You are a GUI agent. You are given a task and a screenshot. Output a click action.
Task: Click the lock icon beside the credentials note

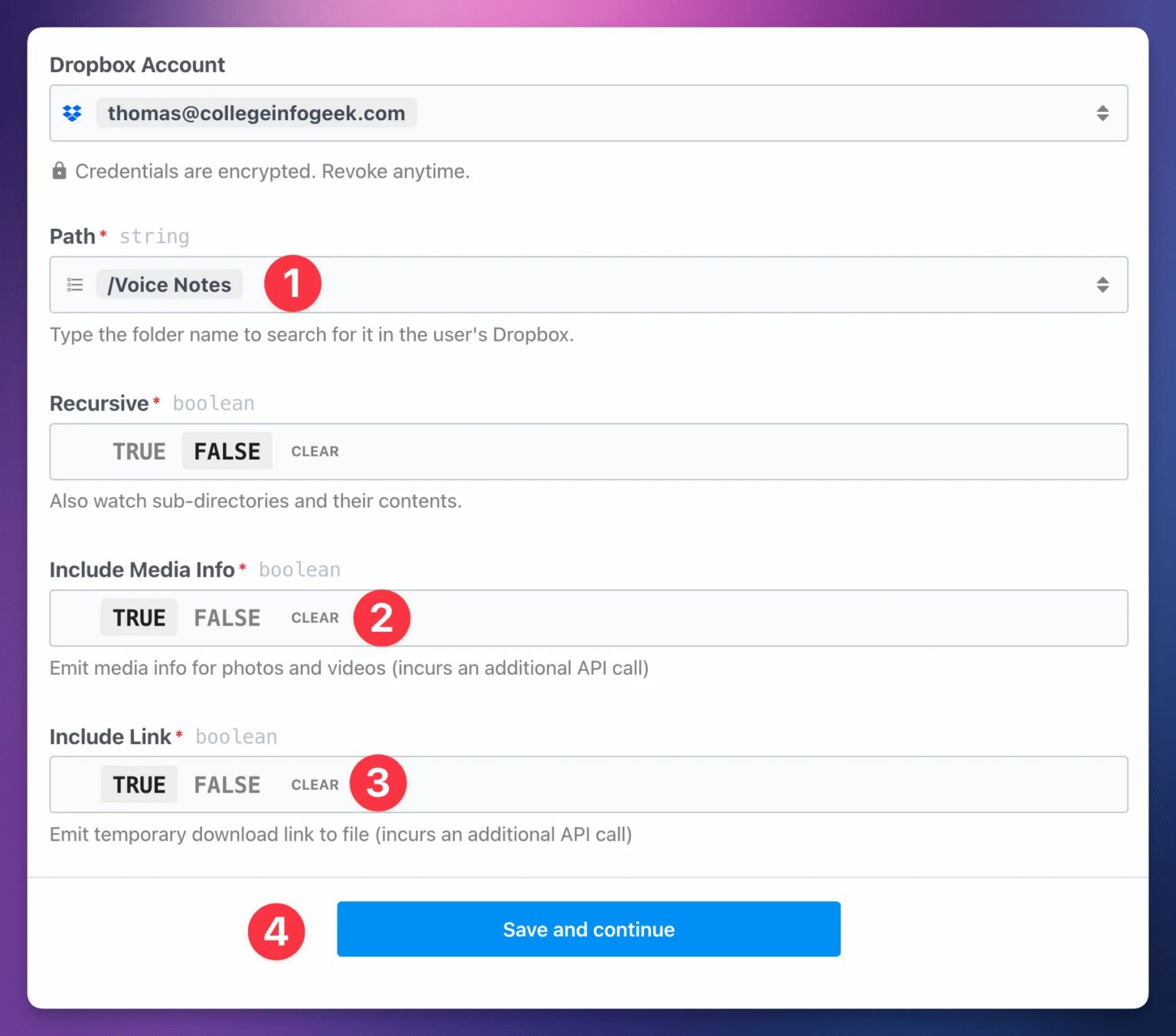59,171
